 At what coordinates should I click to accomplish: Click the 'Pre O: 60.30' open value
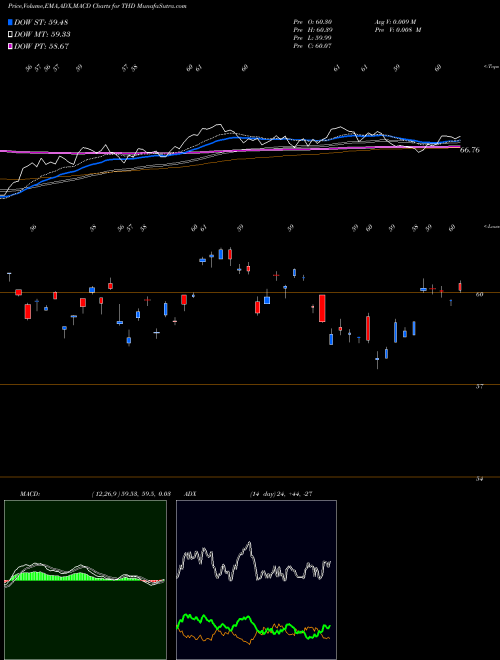[312, 22]
